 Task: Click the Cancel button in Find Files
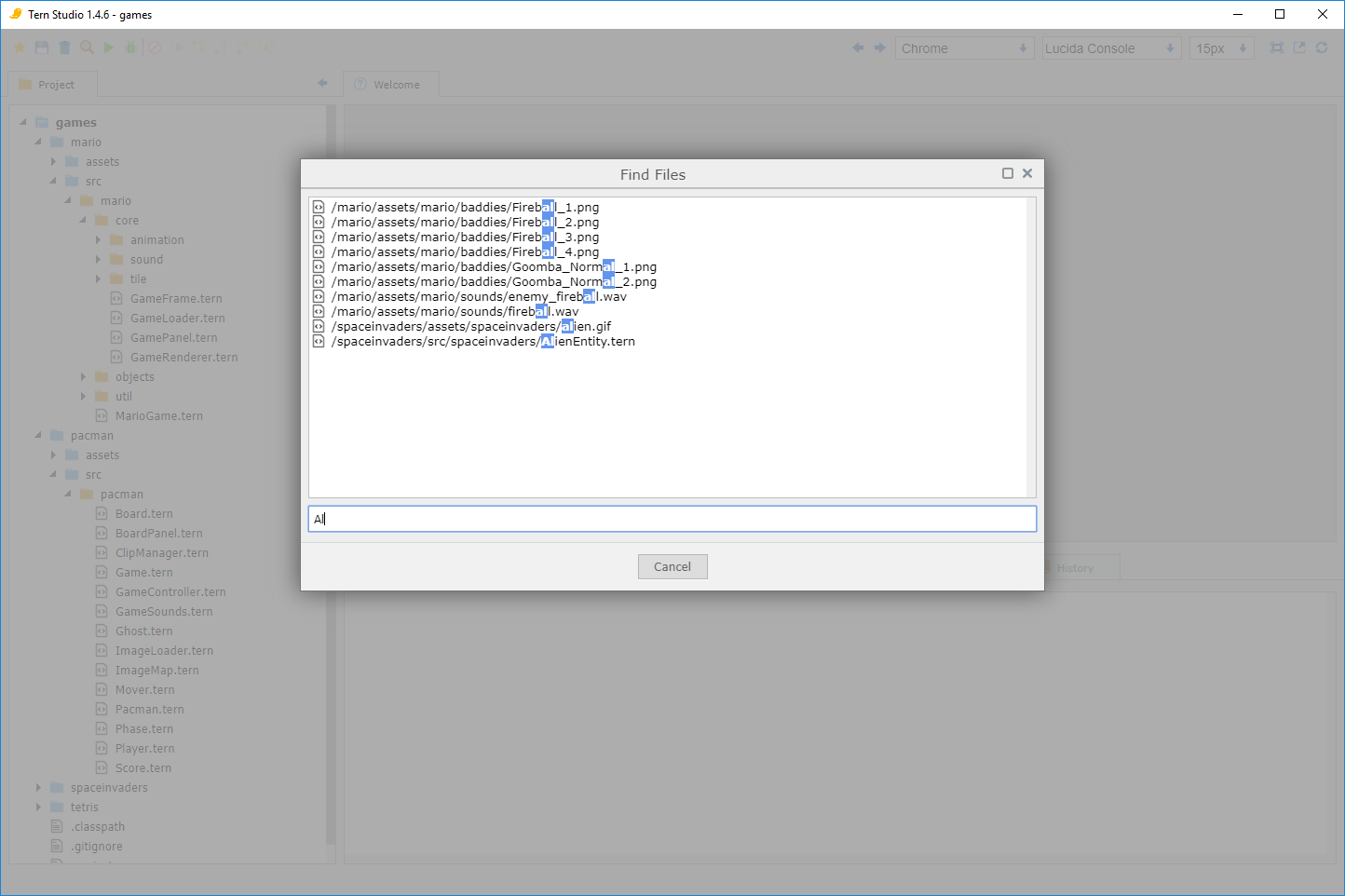[672, 566]
